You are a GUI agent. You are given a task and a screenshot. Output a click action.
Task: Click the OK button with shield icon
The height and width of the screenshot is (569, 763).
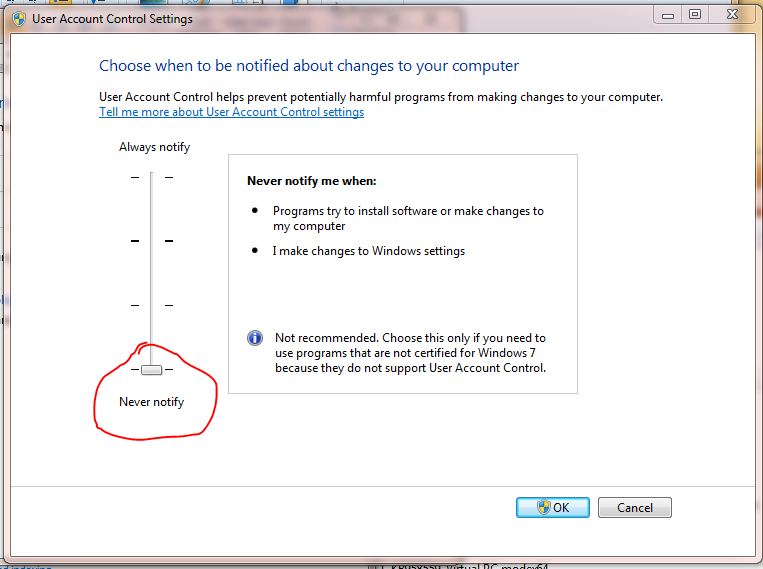coord(553,507)
